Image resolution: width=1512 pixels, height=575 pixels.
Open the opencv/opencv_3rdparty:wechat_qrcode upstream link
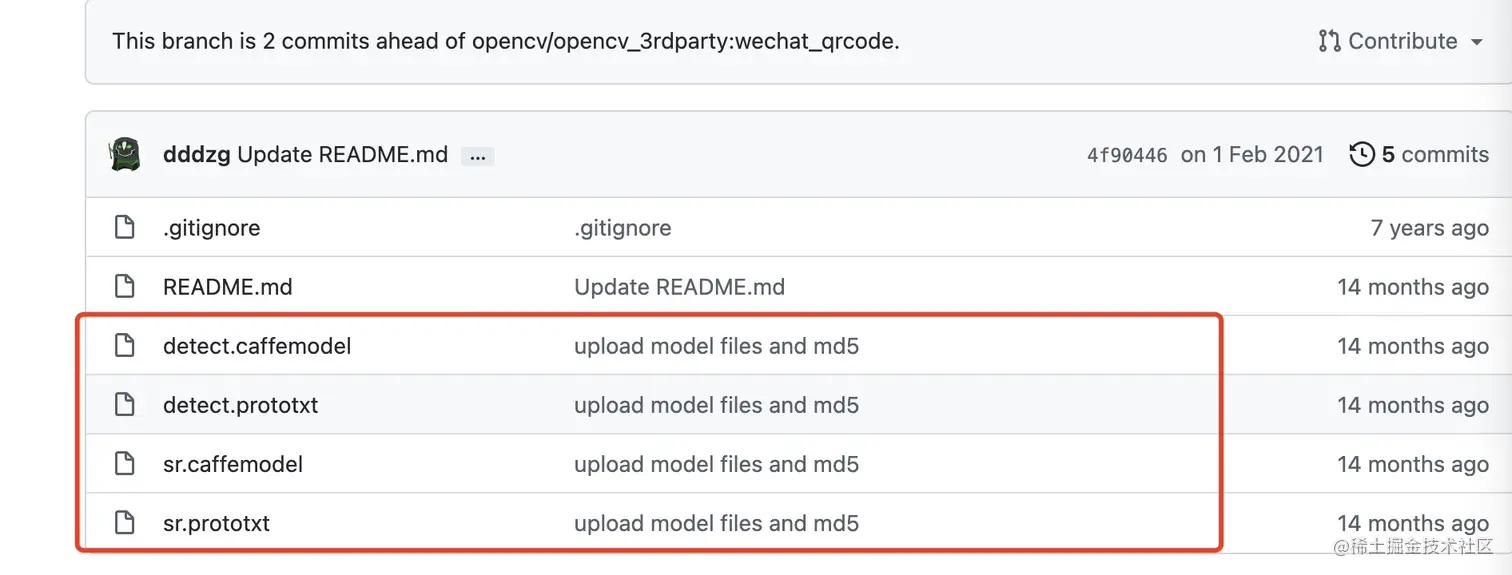pos(684,41)
